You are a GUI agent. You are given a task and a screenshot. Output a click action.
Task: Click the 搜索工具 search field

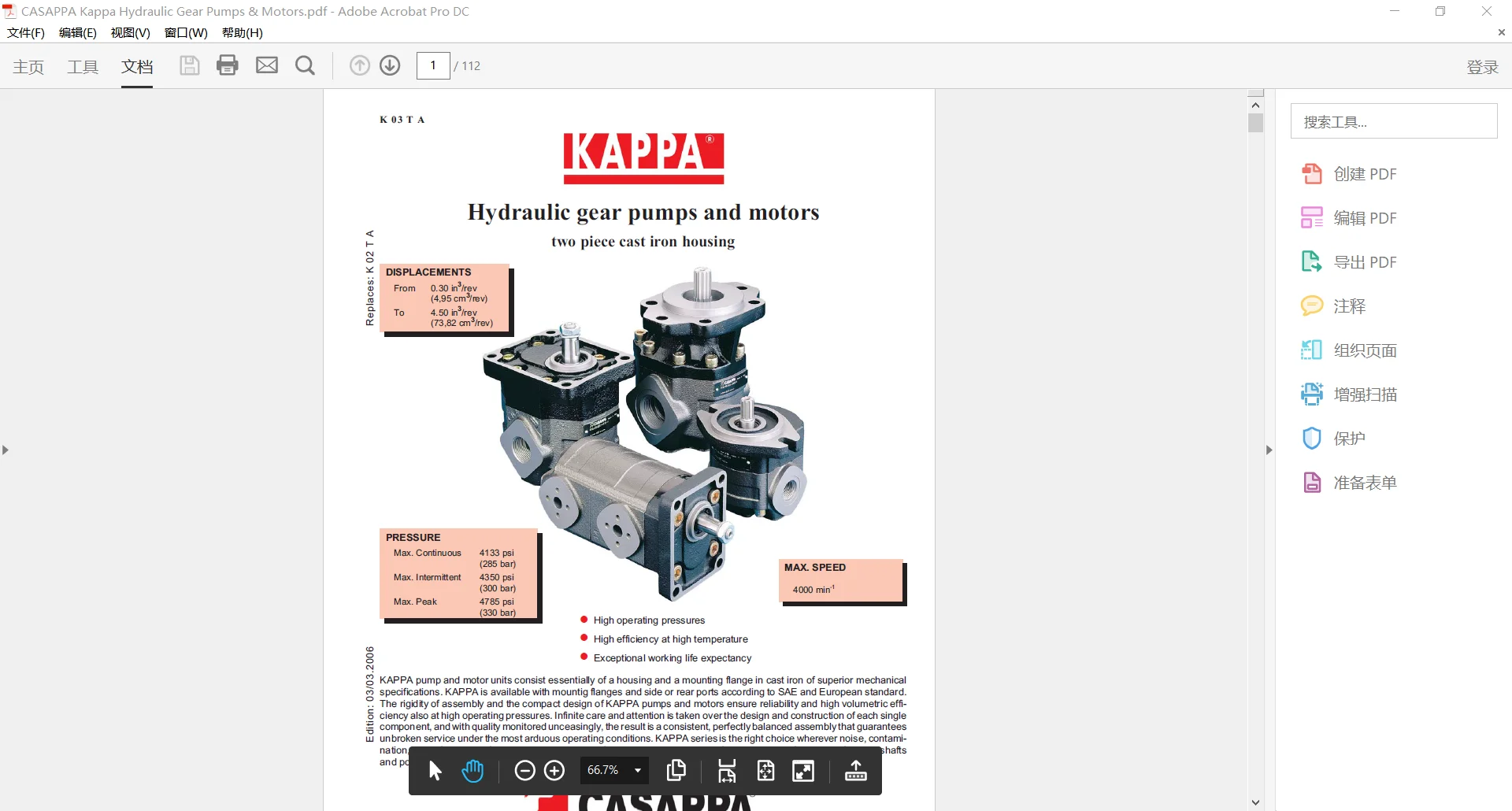(x=1394, y=121)
